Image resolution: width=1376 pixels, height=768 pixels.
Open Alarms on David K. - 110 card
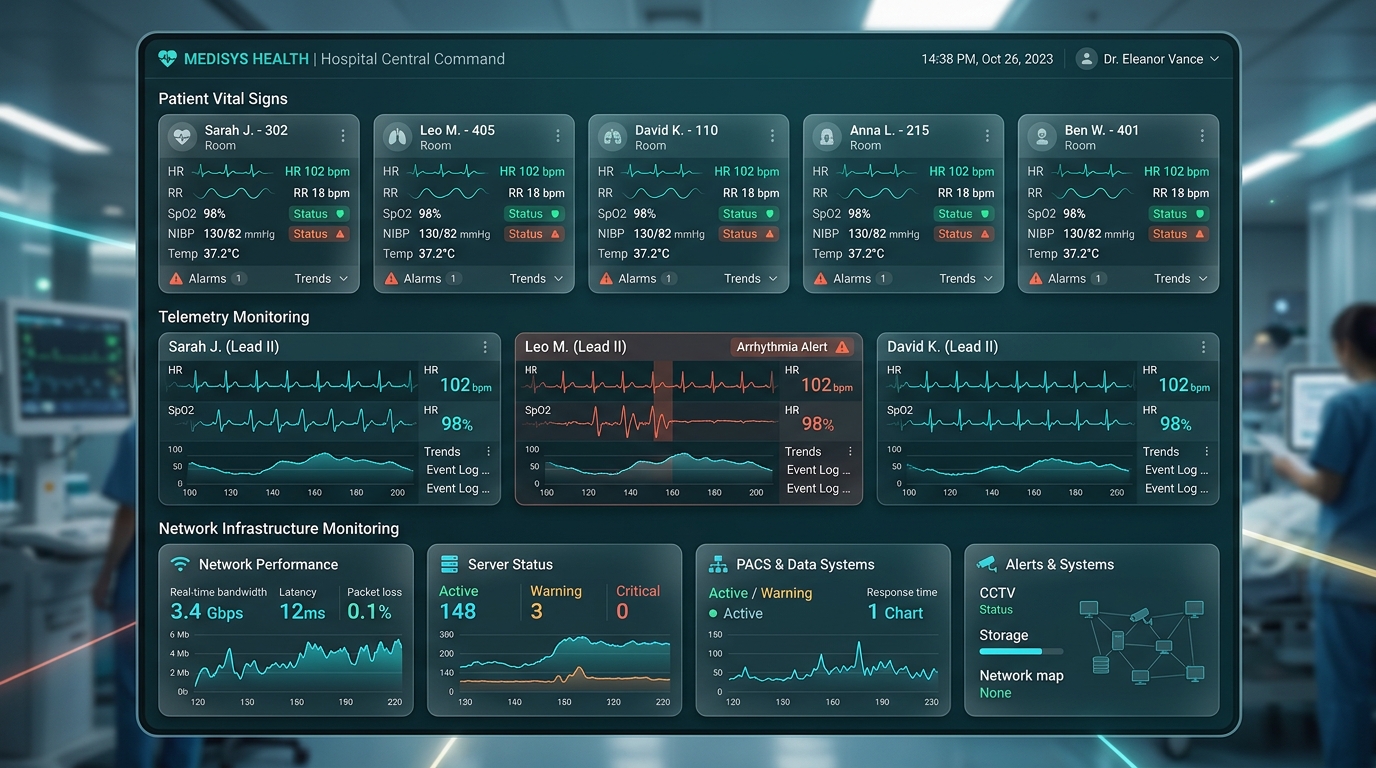[x=637, y=279]
